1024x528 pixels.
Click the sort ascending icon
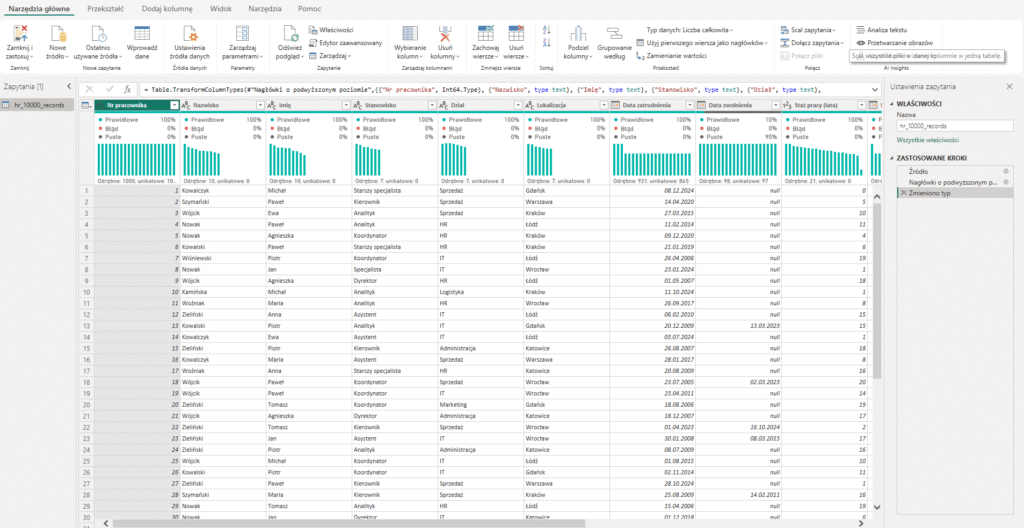point(545,30)
